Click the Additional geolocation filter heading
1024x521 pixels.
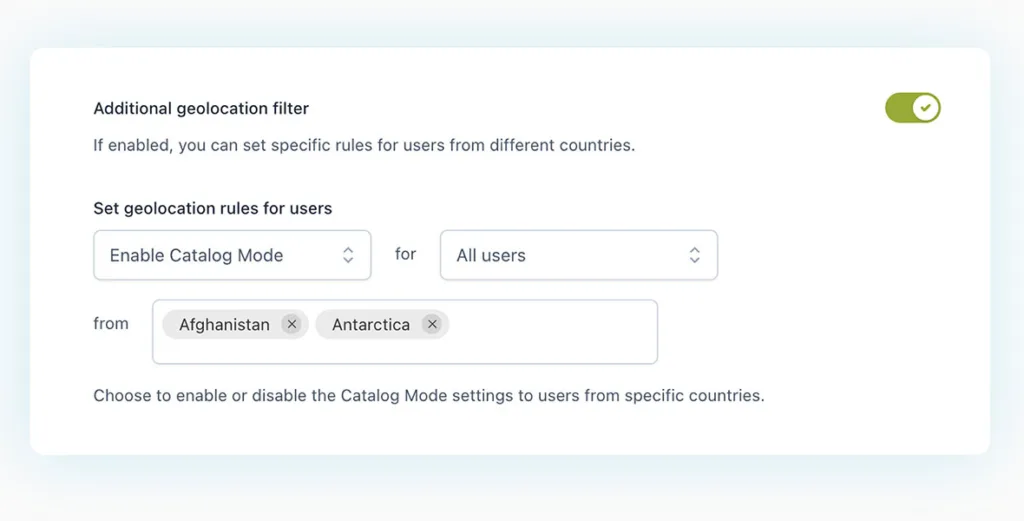tap(201, 108)
